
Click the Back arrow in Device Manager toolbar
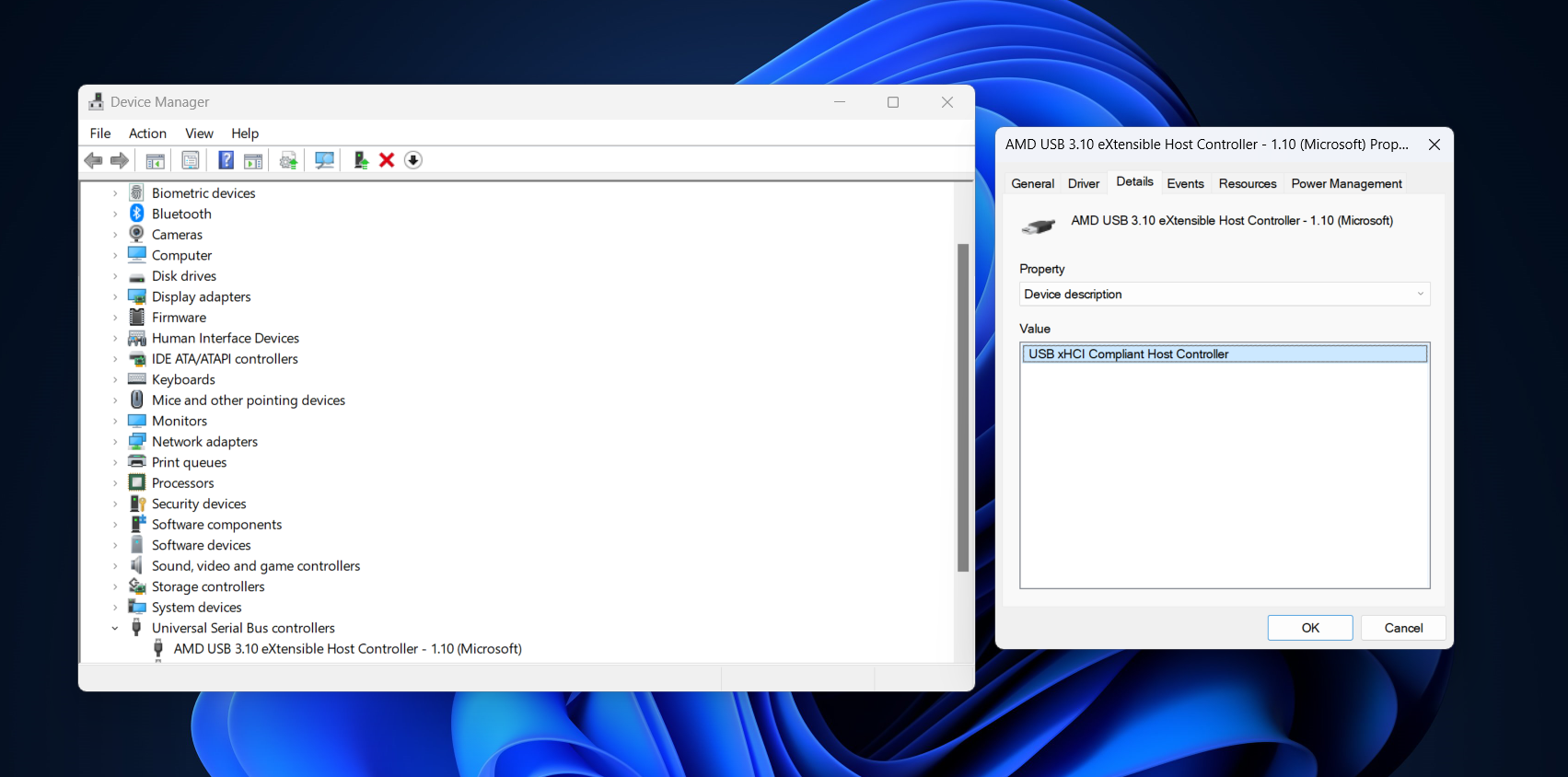click(x=93, y=160)
